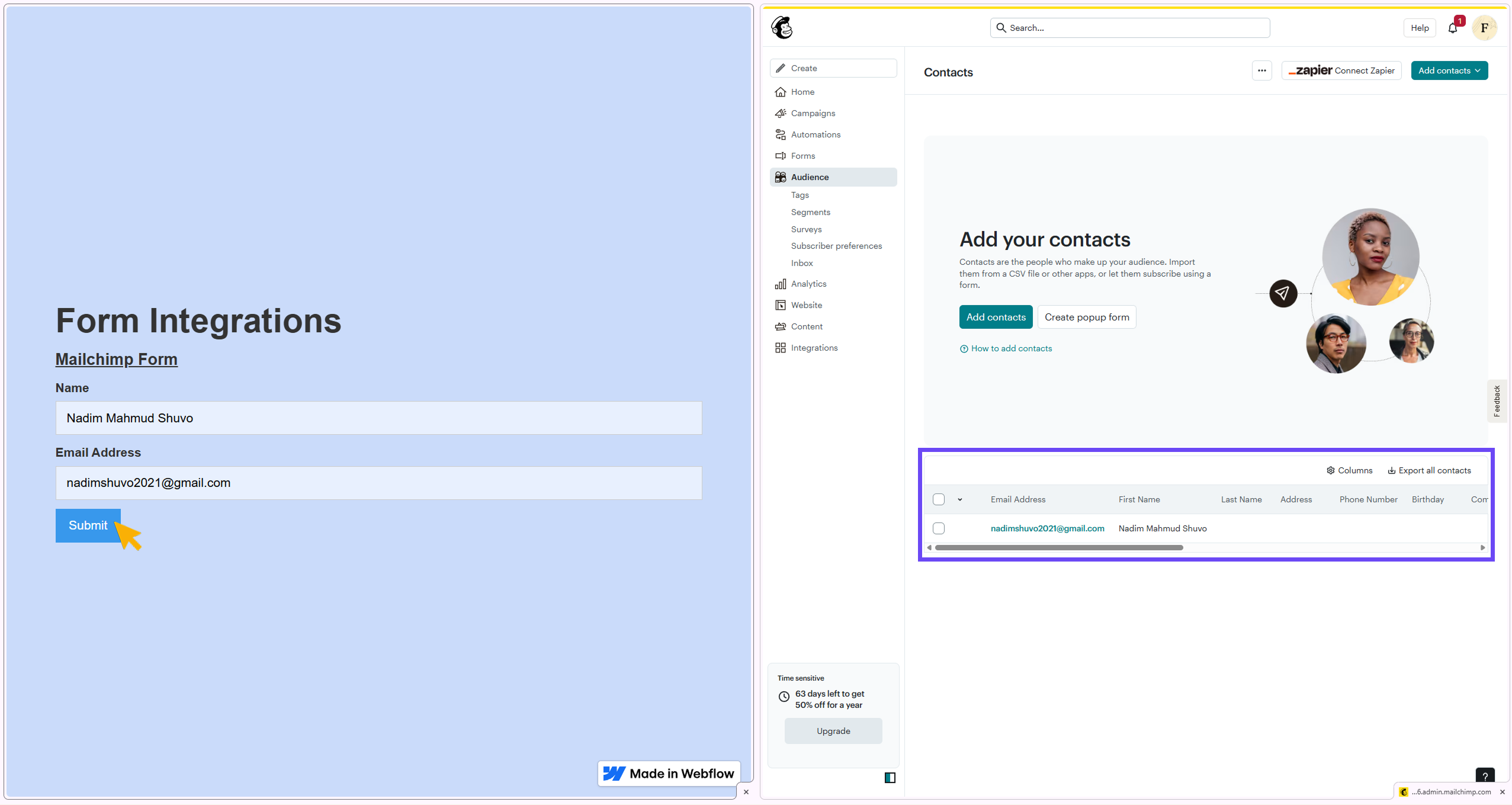This screenshot has height=805, width=1512.
Task: Click the horizontal scrollbar of contacts table
Action: tap(1058, 548)
